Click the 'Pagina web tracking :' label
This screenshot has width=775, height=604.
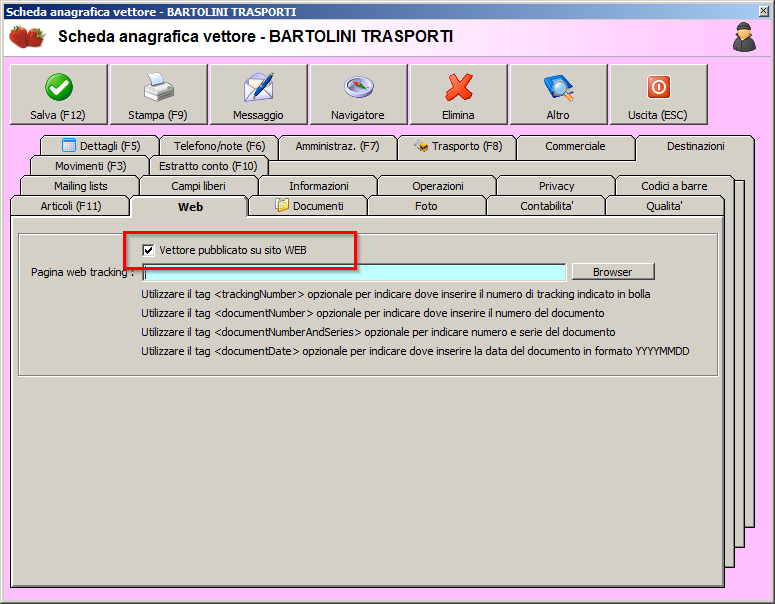(x=83, y=272)
